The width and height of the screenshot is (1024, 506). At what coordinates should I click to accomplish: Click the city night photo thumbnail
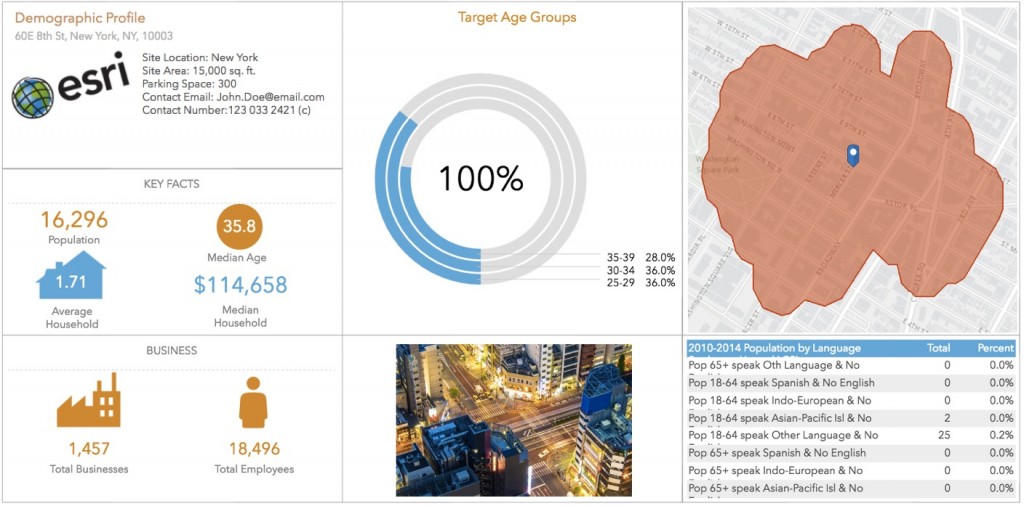[x=514, y=420]
